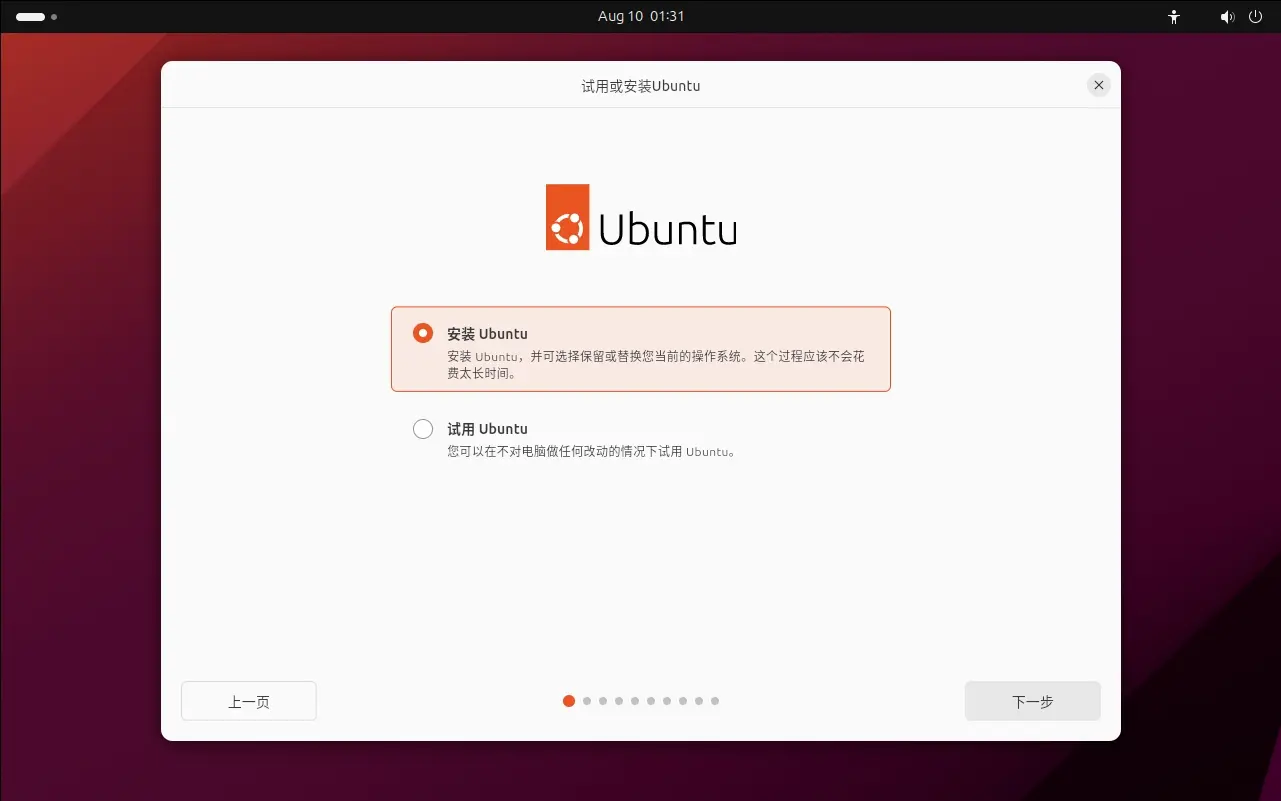This screenshot has height=801, width=1281.
Task: Open the volume icon in the system tray
Action: 1227,17
